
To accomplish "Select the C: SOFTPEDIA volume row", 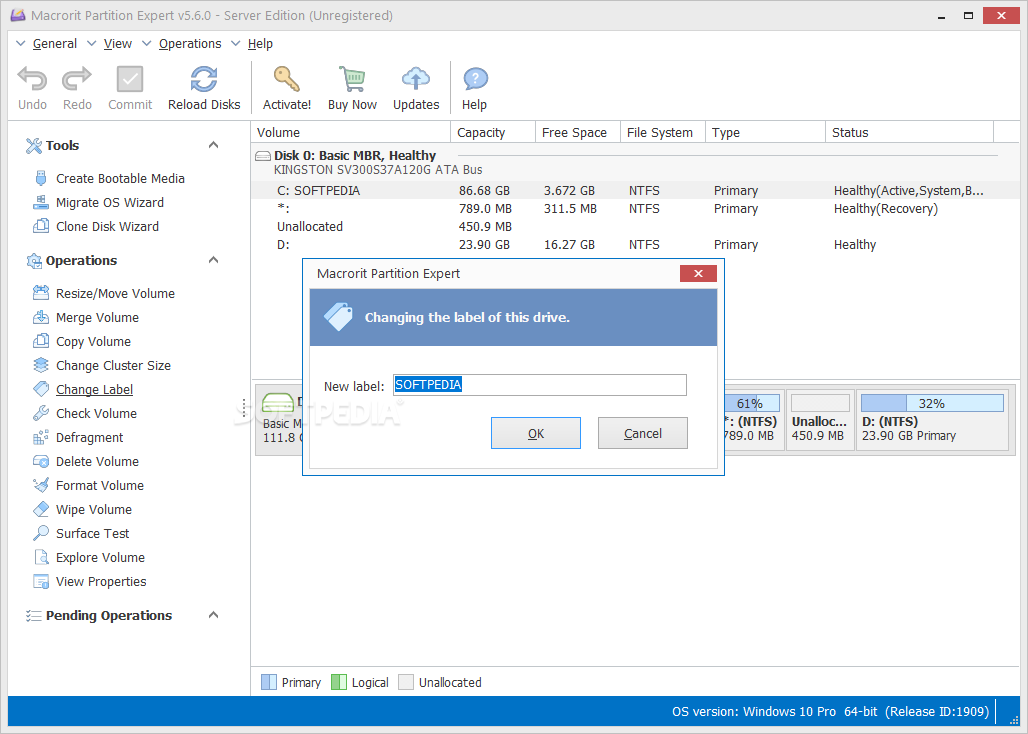I will [x=633, y=191].
